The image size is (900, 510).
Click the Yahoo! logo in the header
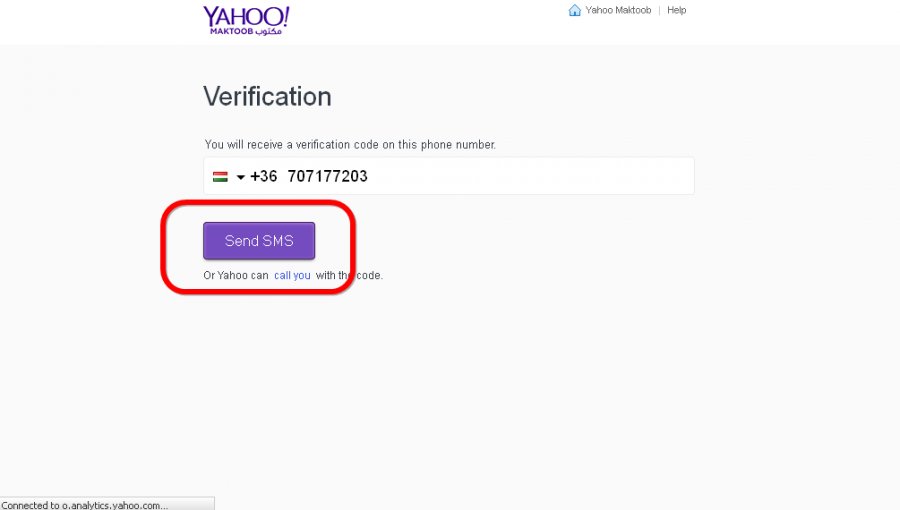pos(246,21)
